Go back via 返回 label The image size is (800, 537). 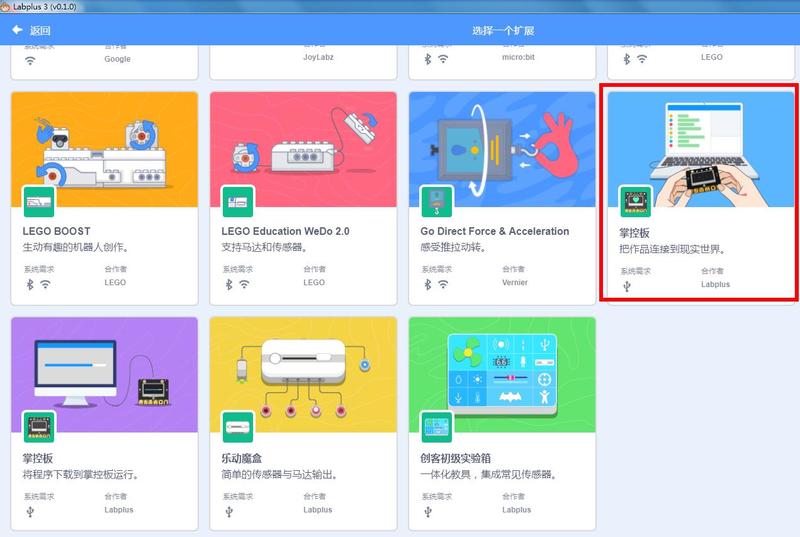pyautogui.click(x=40, y=31)
